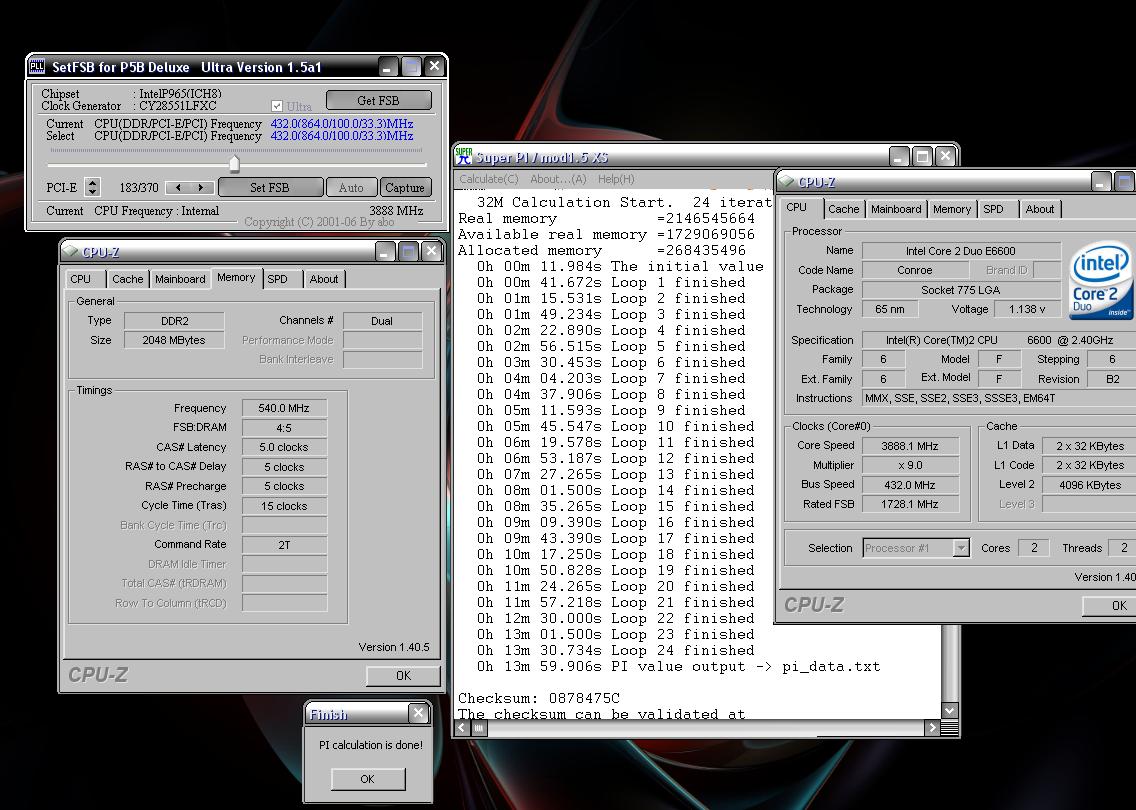
Task: Click the Auto button in SetFSB
Action: (351, 187)
